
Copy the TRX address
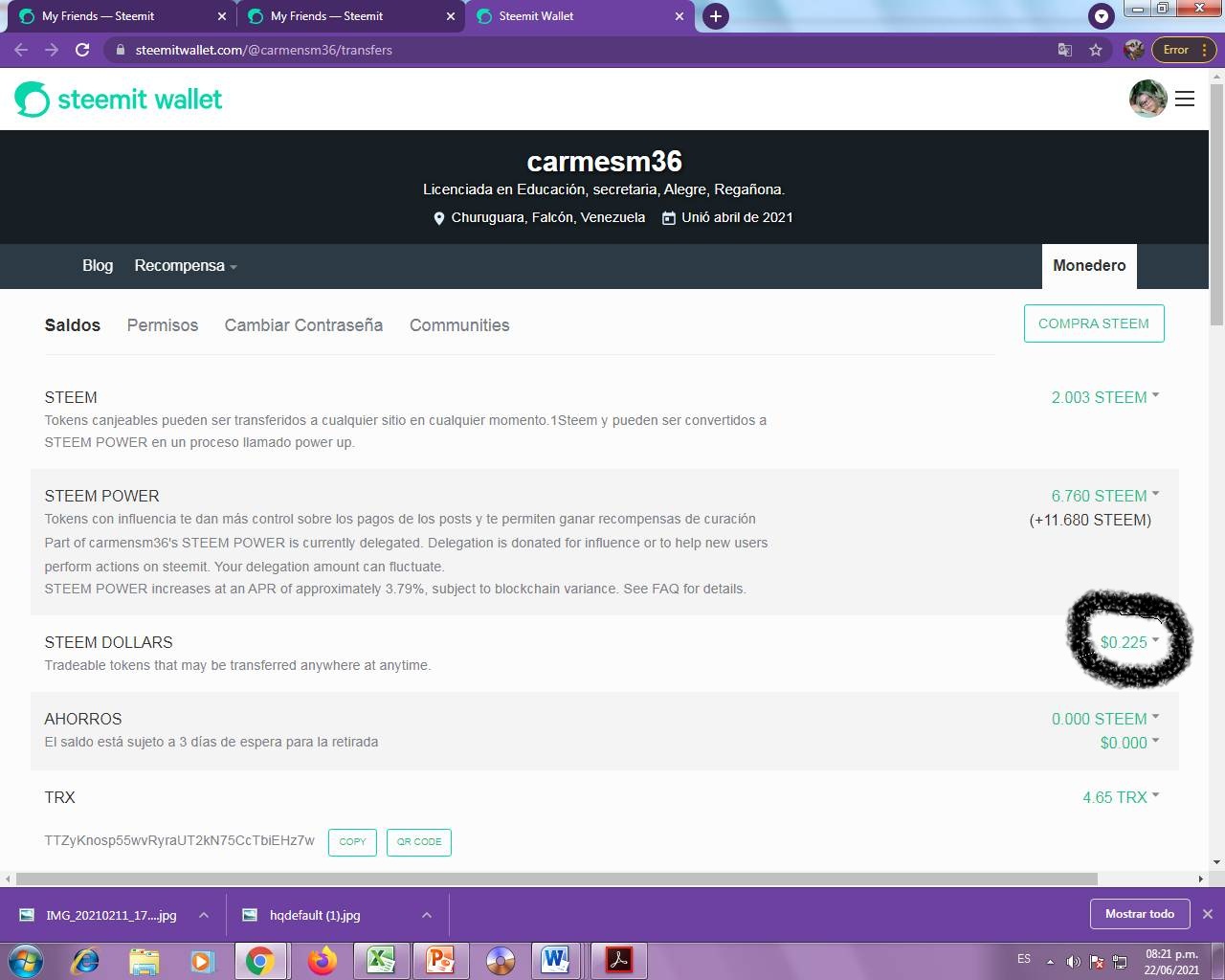352,842
